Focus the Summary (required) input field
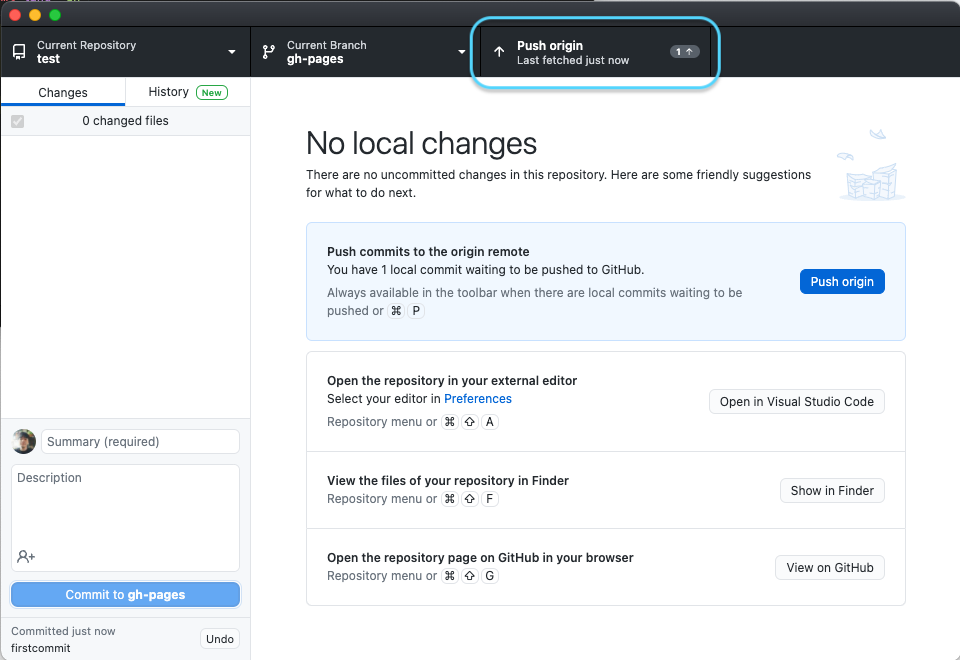960x660 pixels. (x=140, y=441)
